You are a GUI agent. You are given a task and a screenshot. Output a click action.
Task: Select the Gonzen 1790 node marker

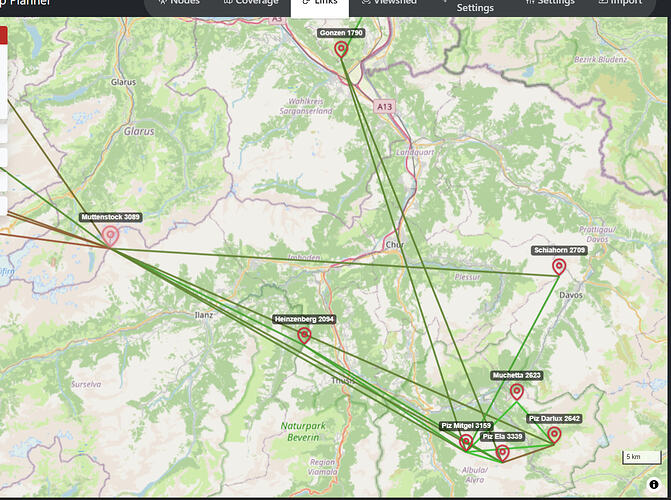[341, 50]
